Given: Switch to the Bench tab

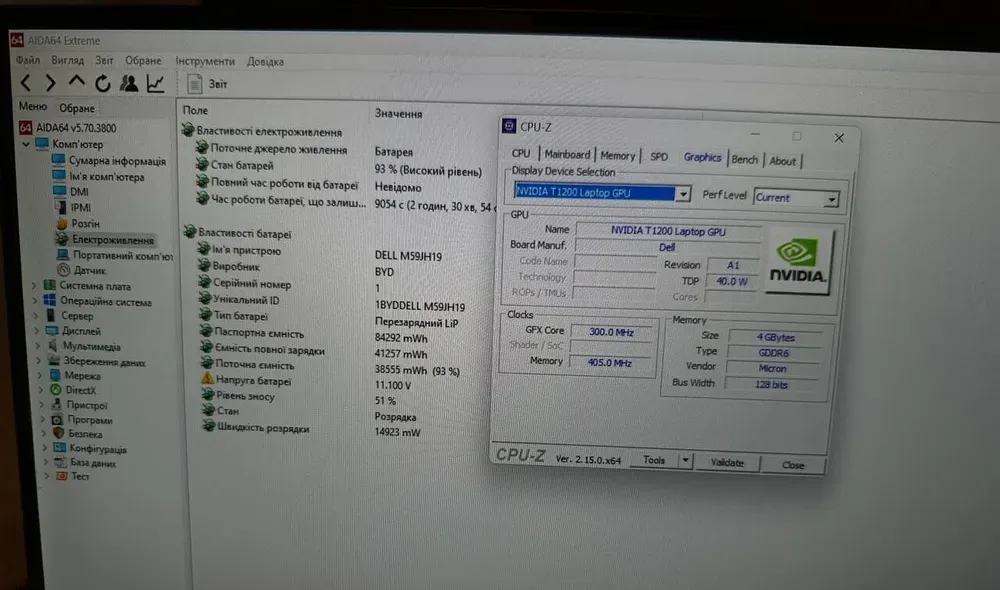Looking at the screenshot, I should [x=744, y=159].
